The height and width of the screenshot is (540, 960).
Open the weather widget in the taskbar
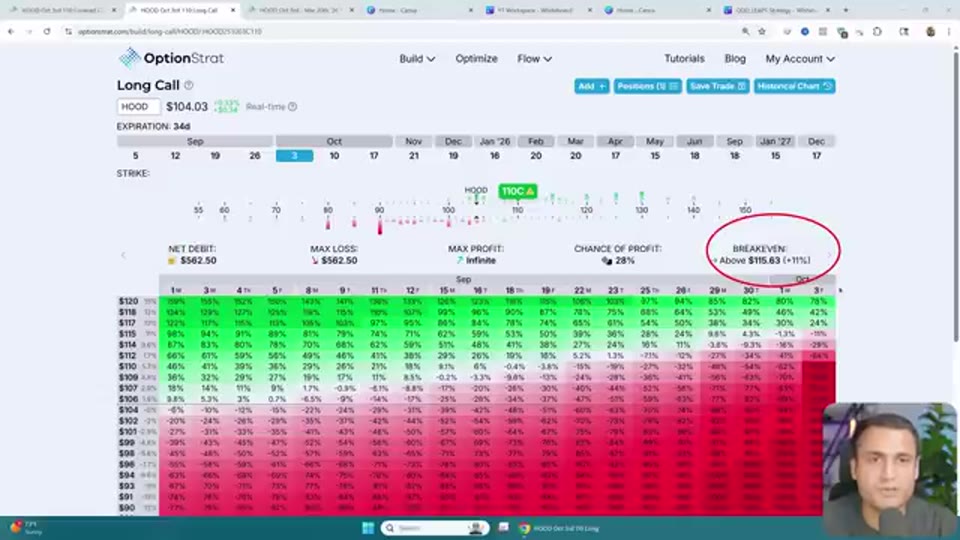pos(24,528)
